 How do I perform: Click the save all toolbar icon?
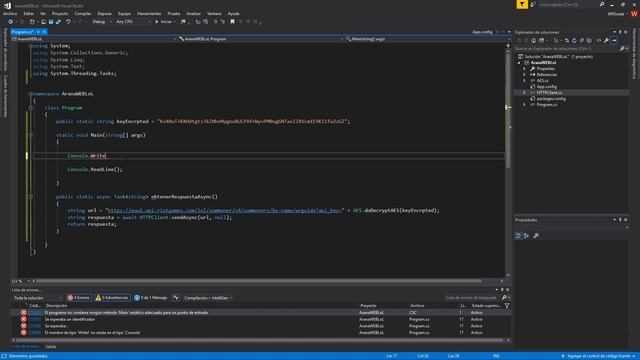coord(58,22)
